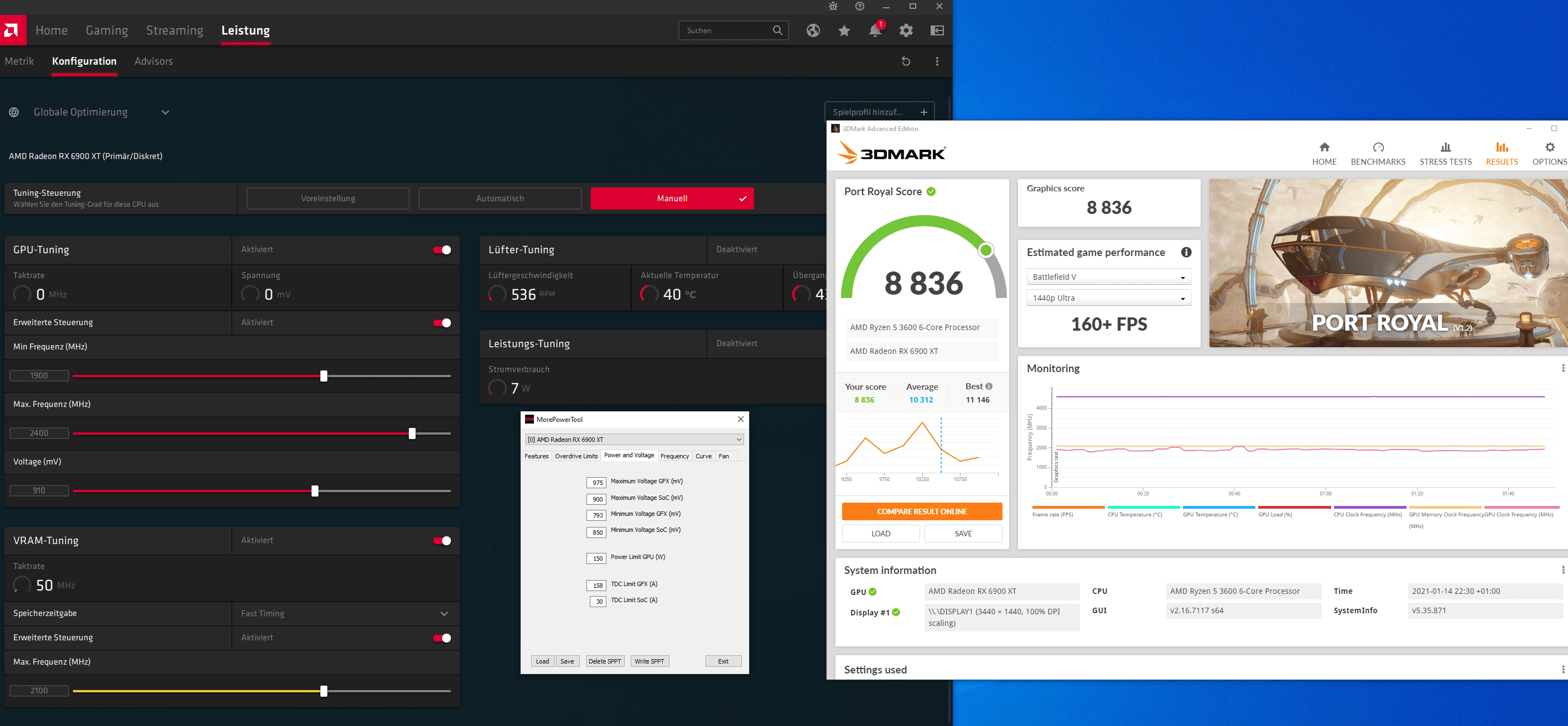1568x726 pixels.
Task: Click the reset tuning circular arrow icon
Action: pyautogui.click(x=906, y=61)
